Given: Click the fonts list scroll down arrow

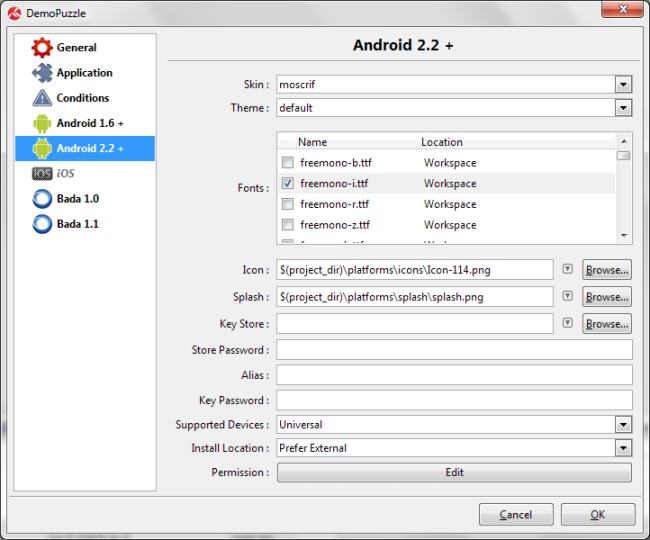Looking at the screenshot, I should pos(623,235).
